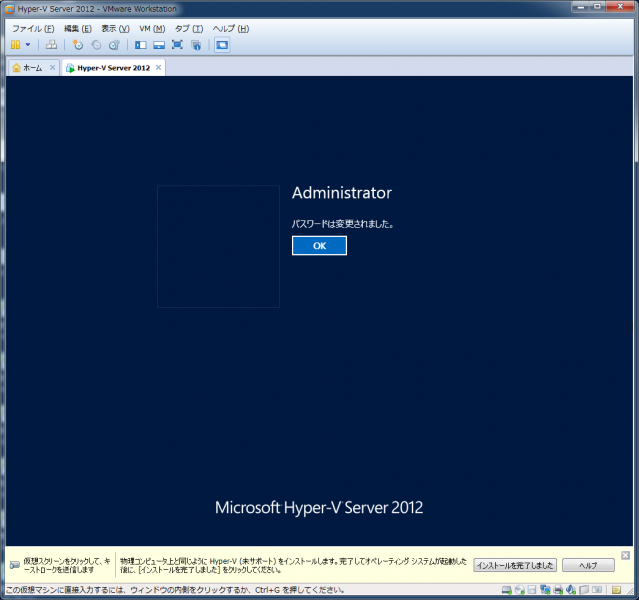This screenshot has height=600, width=639.
Task: Click the sound card status icon
Action: [x=571, y=590]
